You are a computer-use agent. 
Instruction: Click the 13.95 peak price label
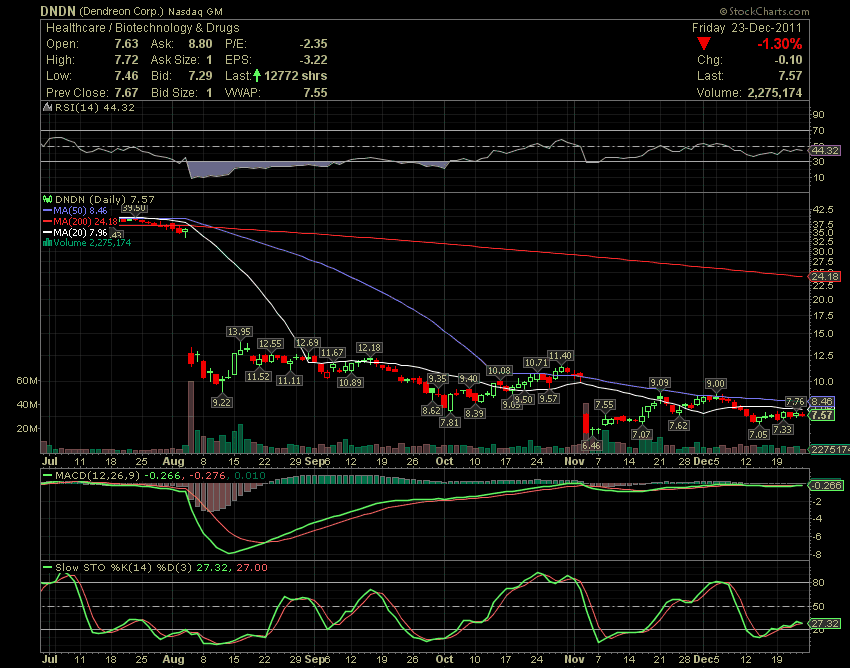pyautogui.click(x=239, y=332)
